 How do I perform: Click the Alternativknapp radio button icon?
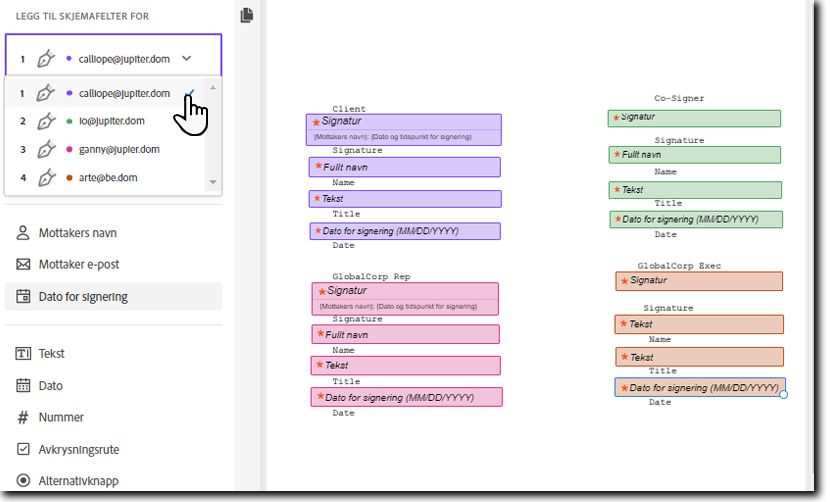[x=23, y=480]
